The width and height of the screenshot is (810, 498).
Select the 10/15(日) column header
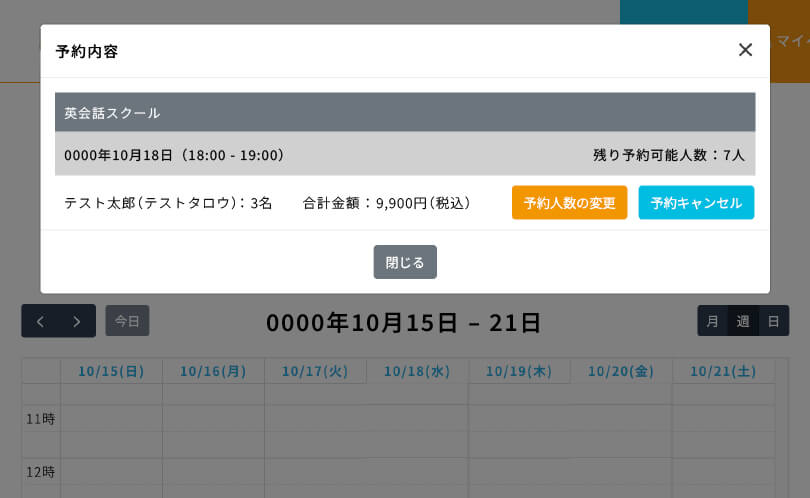111,371
